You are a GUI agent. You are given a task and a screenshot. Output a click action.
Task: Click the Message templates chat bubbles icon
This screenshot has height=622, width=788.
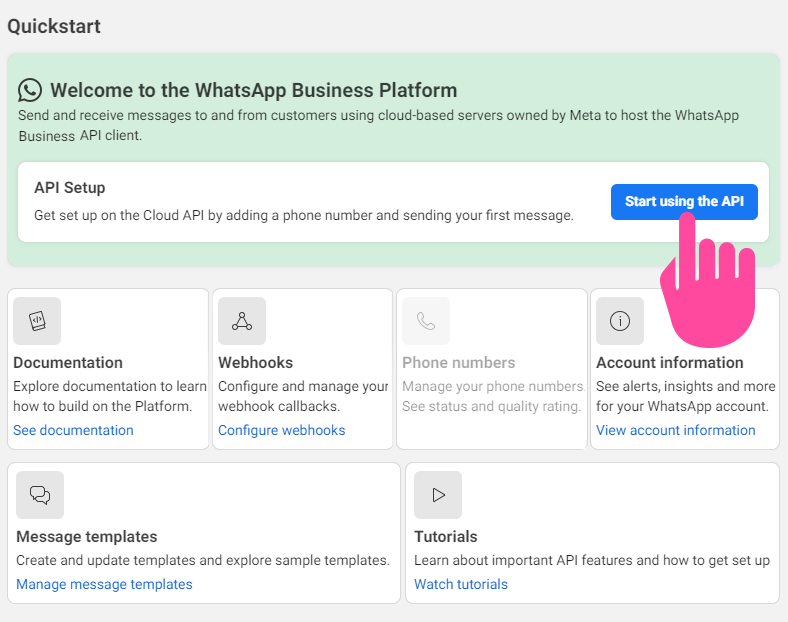point(40,495)
